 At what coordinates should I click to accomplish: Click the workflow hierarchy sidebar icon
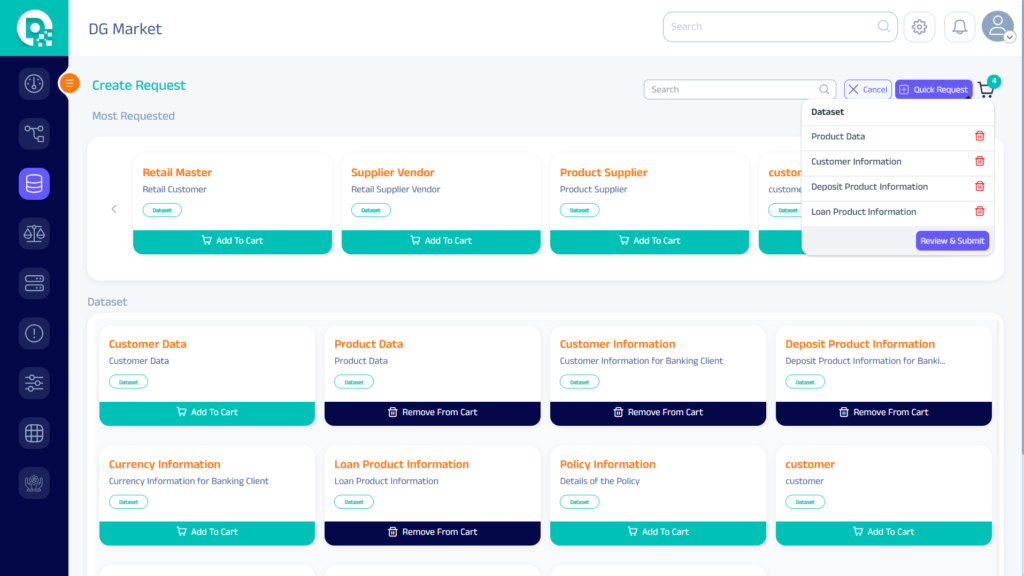click(x=34, y=133)
